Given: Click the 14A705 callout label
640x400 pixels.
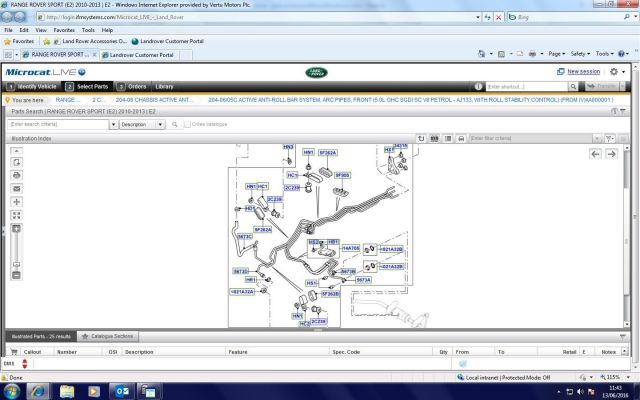Looking at the screenshot, I should pyautogui.click(x=351, y=248).
